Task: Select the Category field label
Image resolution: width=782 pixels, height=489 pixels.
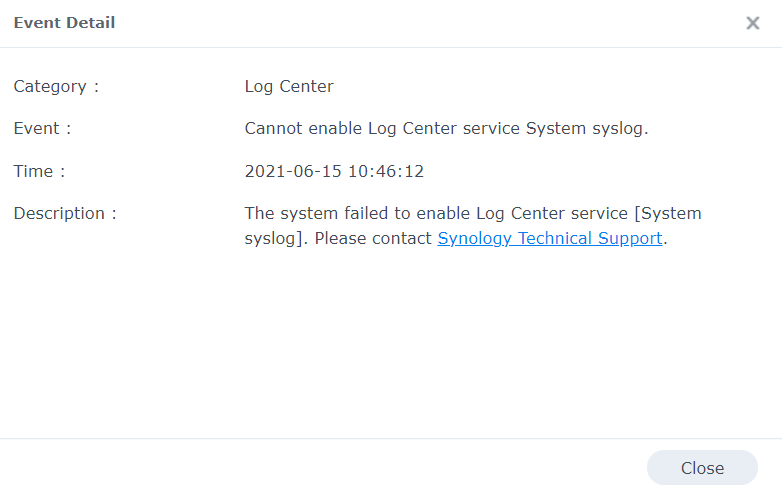Action: 56,87
